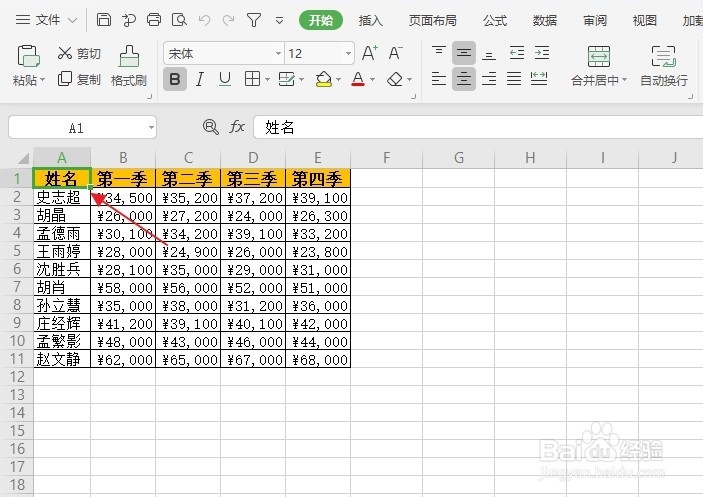Switch to Formulas (公式) tab
The image size is (703, 497).
tap(495, 20)
